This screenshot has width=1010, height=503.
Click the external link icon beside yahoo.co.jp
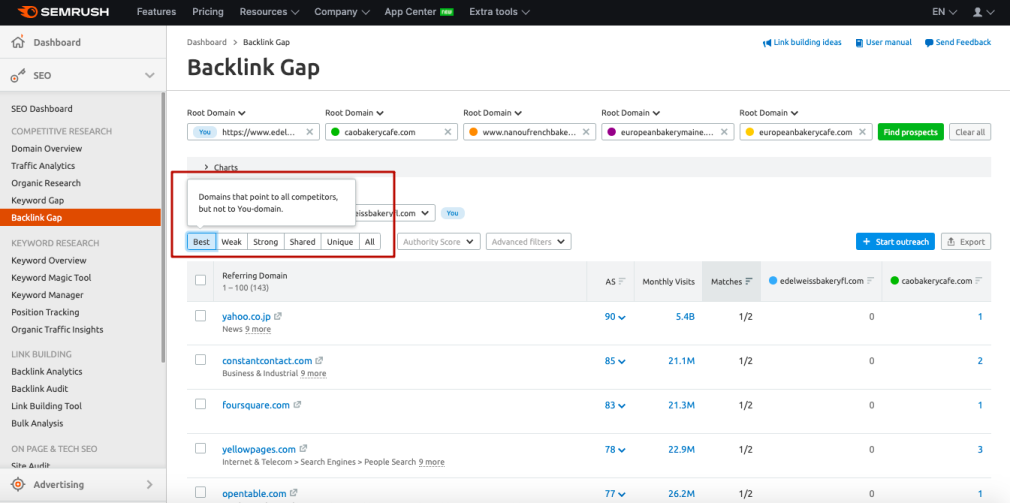tap(278, 316)
